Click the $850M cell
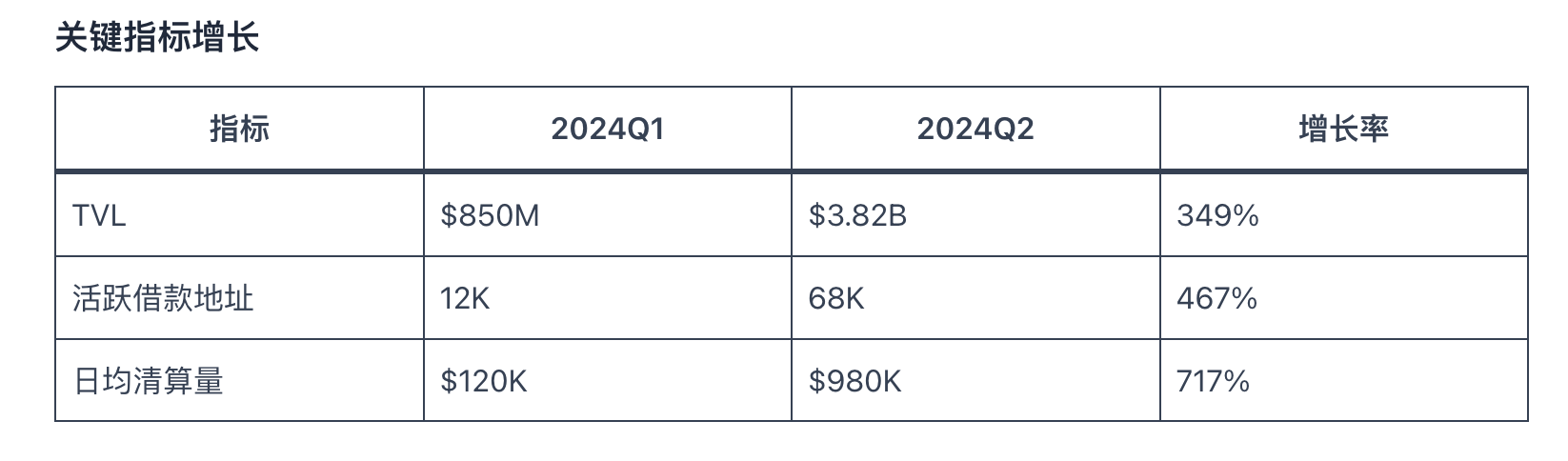This screenshot has width=1568, height=461. (x=608, y=215)
